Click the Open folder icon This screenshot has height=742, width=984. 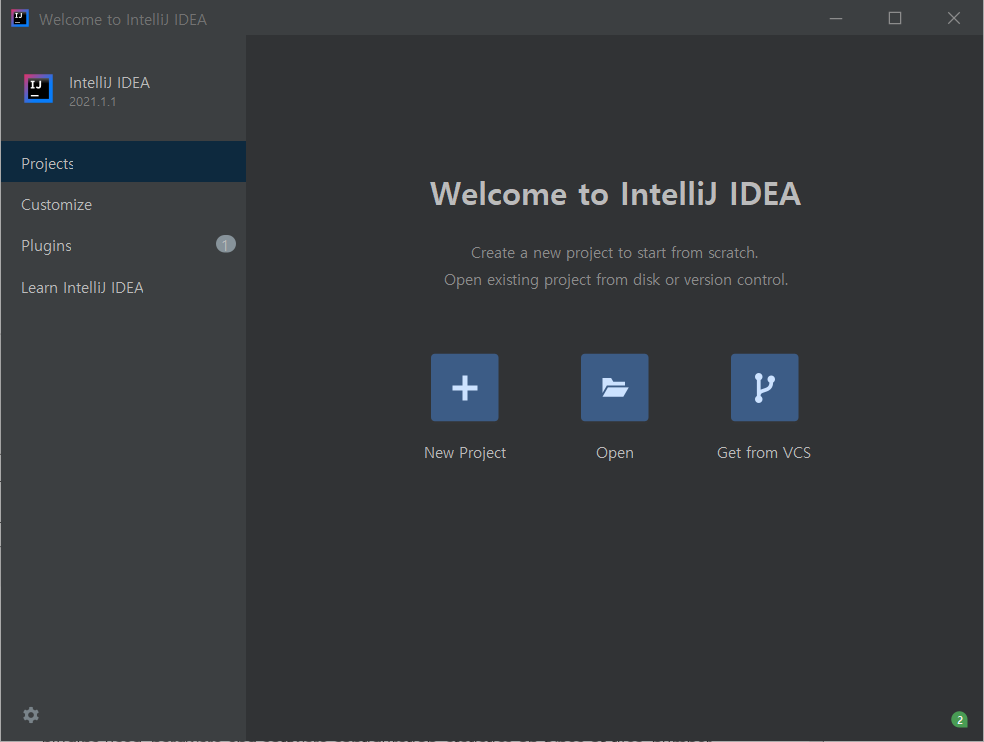pyautogui.click(x=614, y=387)
